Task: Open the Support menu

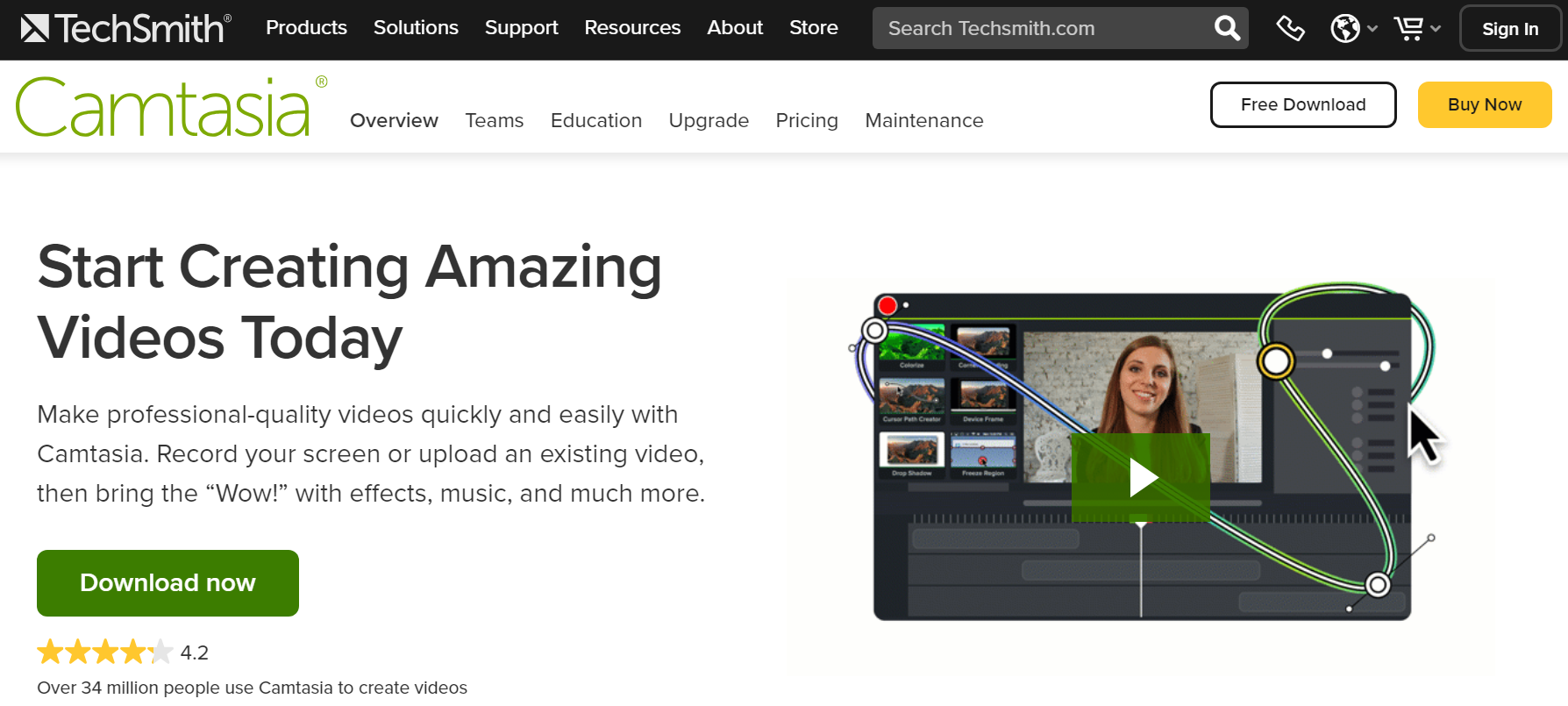Action: [x=521, y=28]
